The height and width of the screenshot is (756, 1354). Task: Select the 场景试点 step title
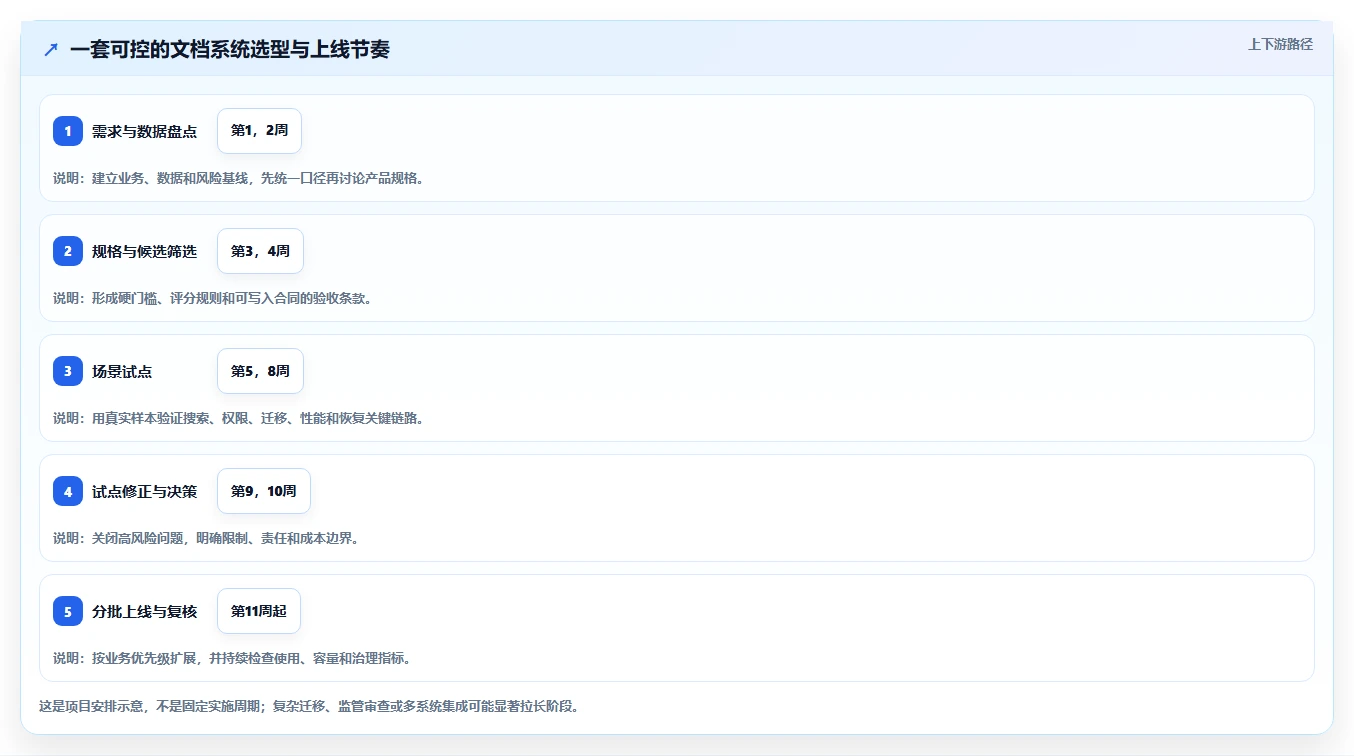[x=122, y=371]
